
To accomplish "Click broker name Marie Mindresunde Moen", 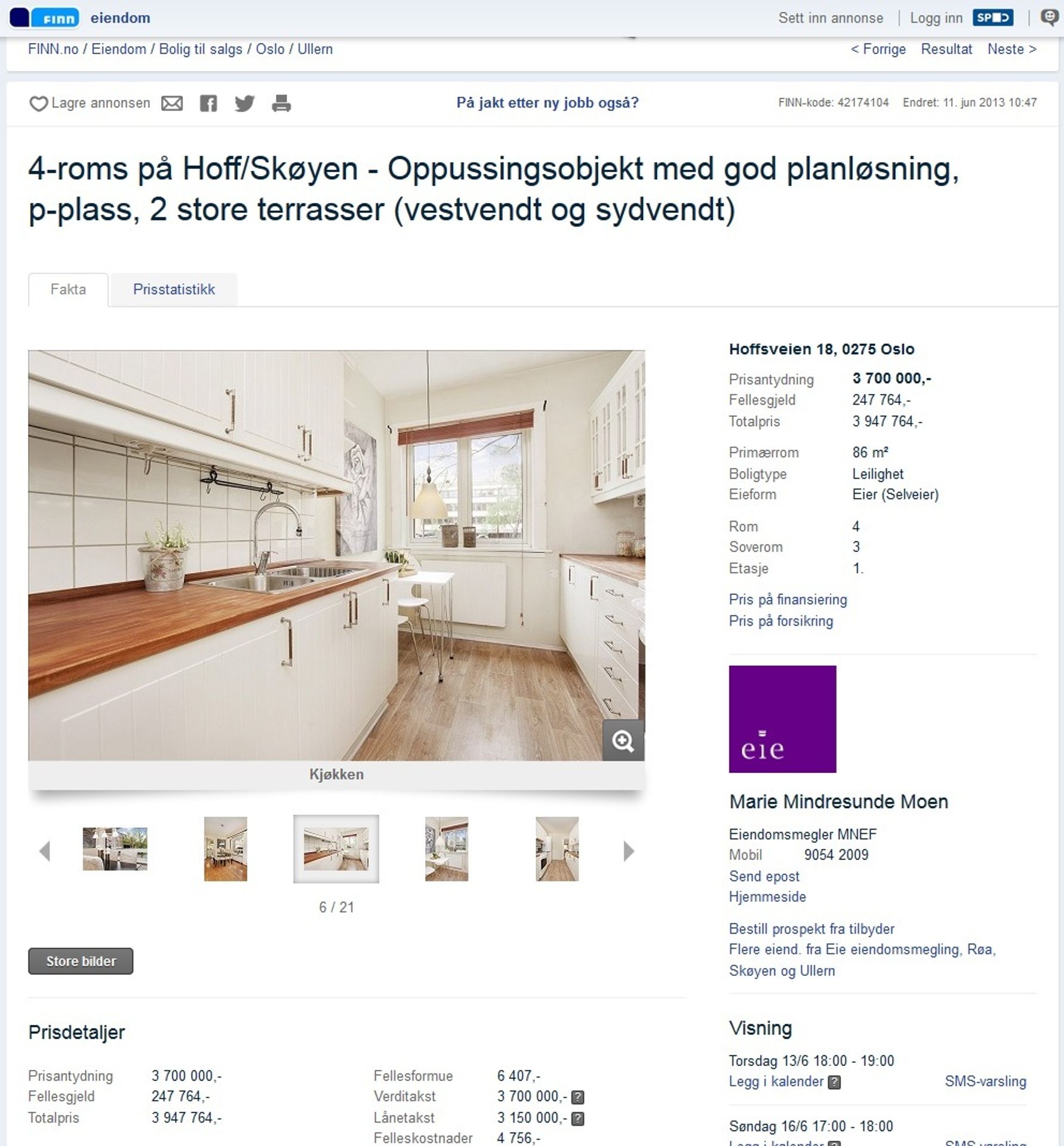I will click(x=838, y=801).
